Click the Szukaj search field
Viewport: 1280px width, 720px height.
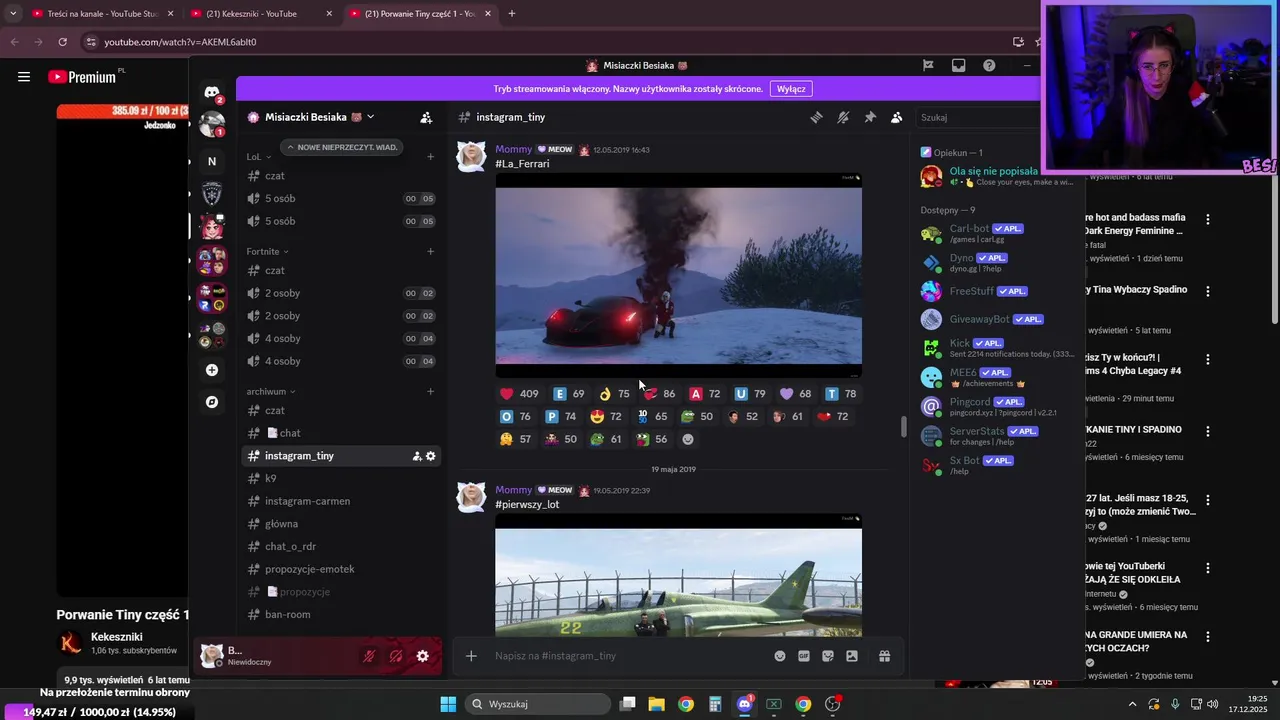coord(976,117)
